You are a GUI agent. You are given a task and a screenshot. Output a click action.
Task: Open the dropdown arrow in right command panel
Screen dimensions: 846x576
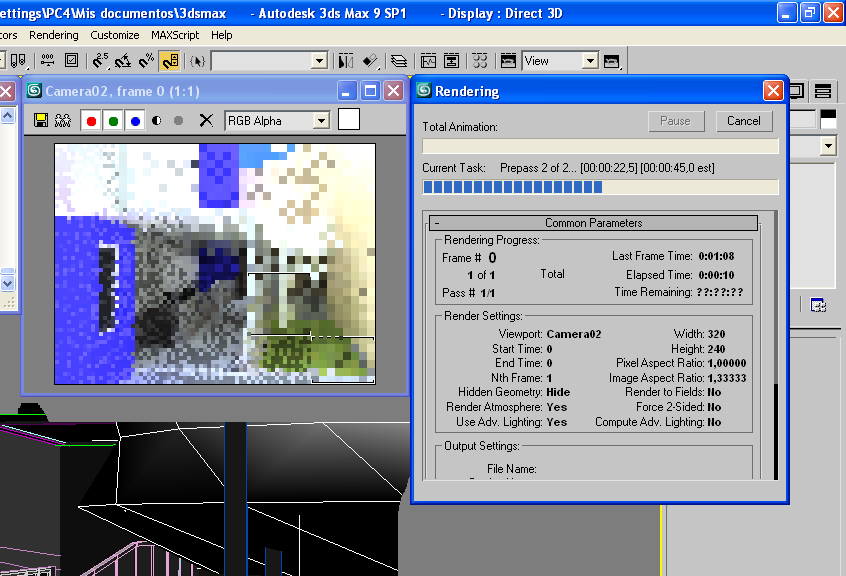pos(828,146)
